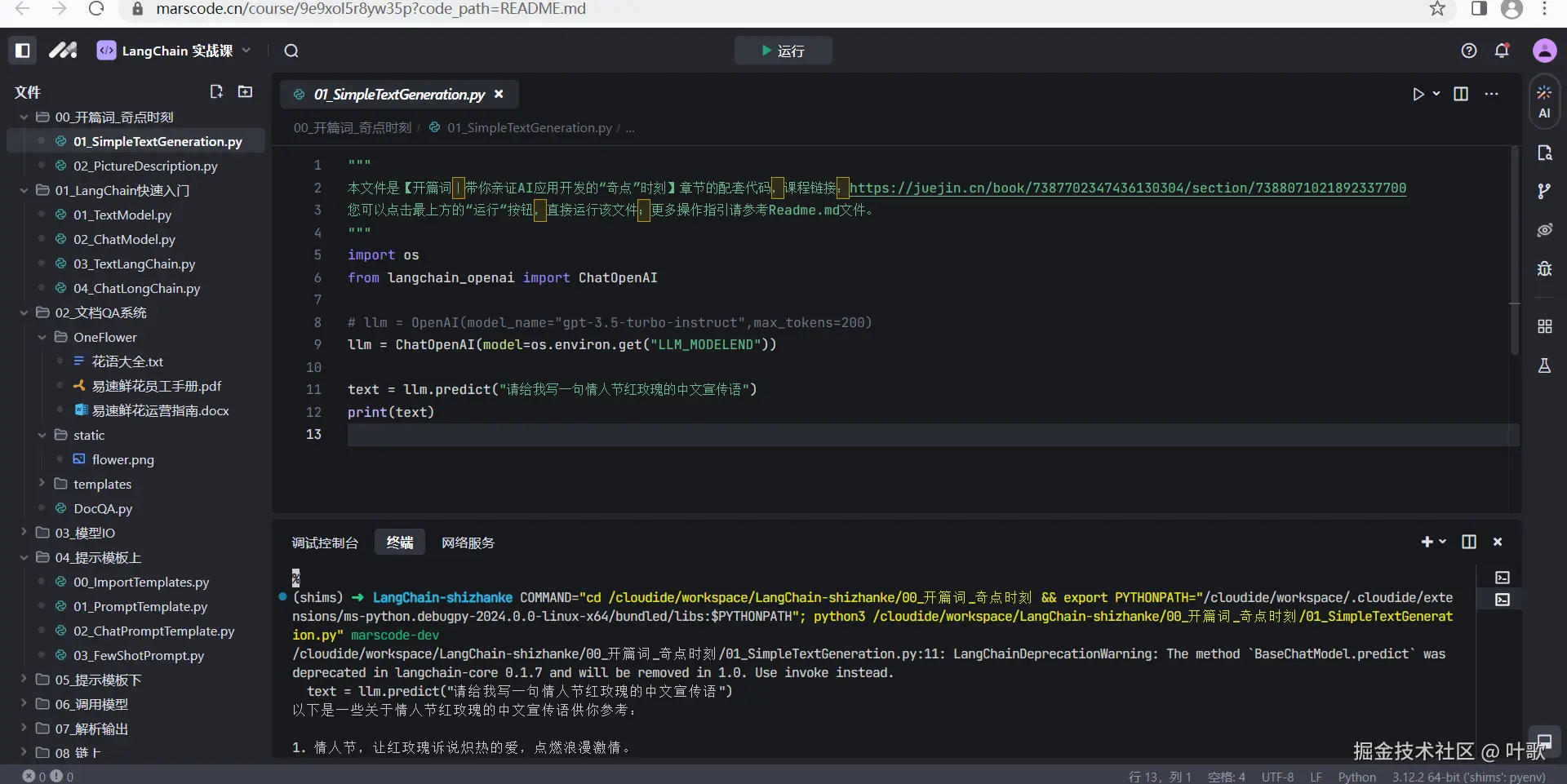Open notifications bell icon
This screenshot has height=784, width=1567.
pos(1502,51)
